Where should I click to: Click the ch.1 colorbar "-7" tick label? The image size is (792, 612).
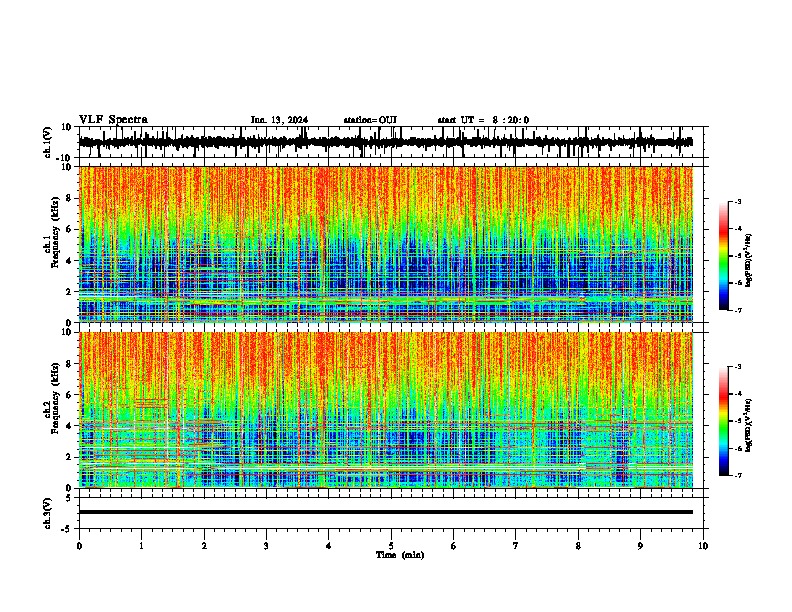[738, 310]
